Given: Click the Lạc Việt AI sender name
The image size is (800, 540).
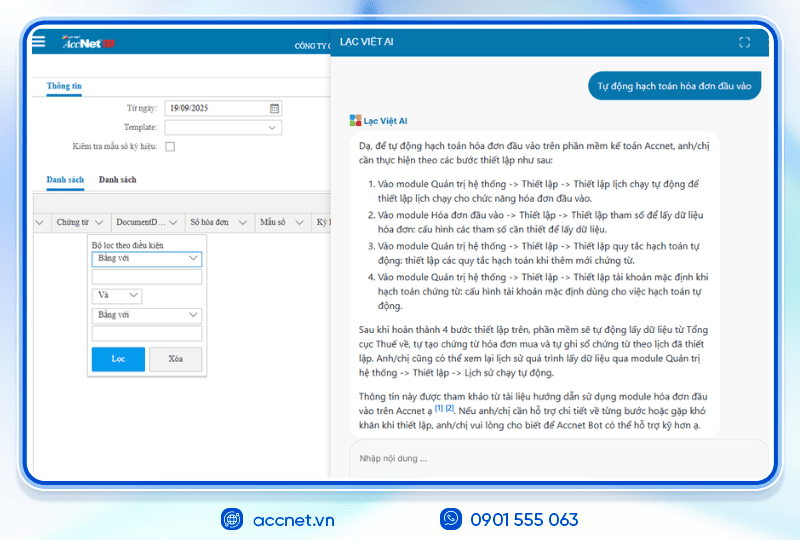Looking at the screenshot, I should (385, 121).
